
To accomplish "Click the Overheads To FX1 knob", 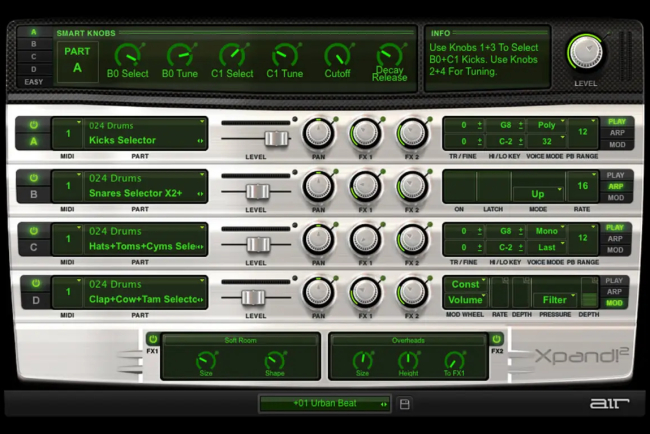I will pos(454,360).
